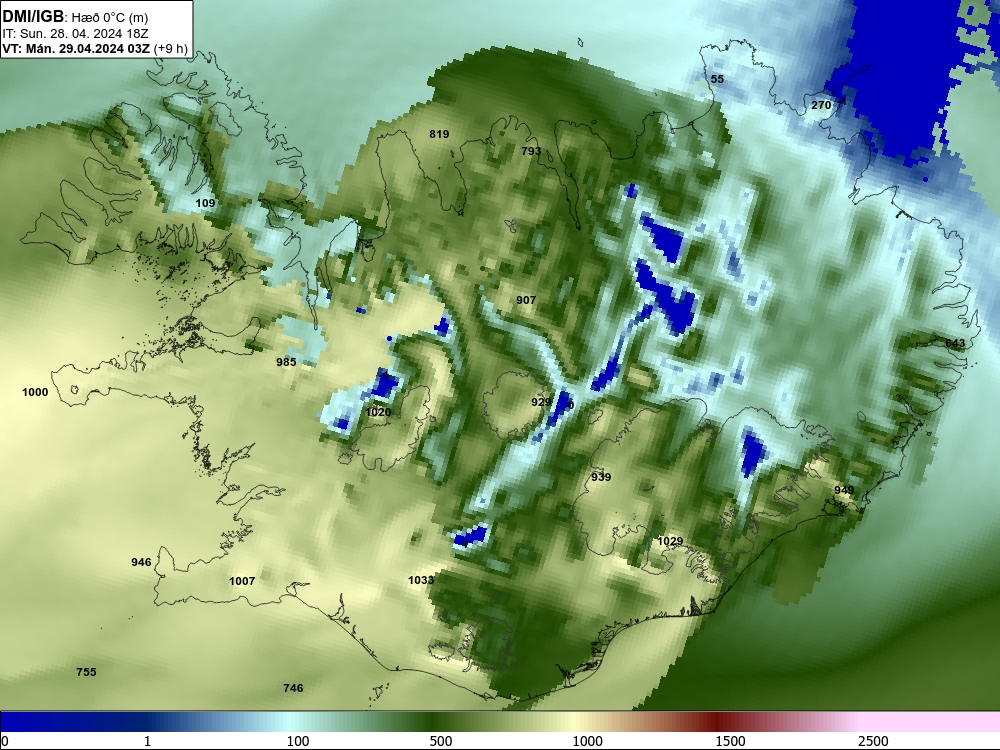Click the map value 907
Image resolution: width=1000 pixels, height=750 pixels.
coord(526,300)
